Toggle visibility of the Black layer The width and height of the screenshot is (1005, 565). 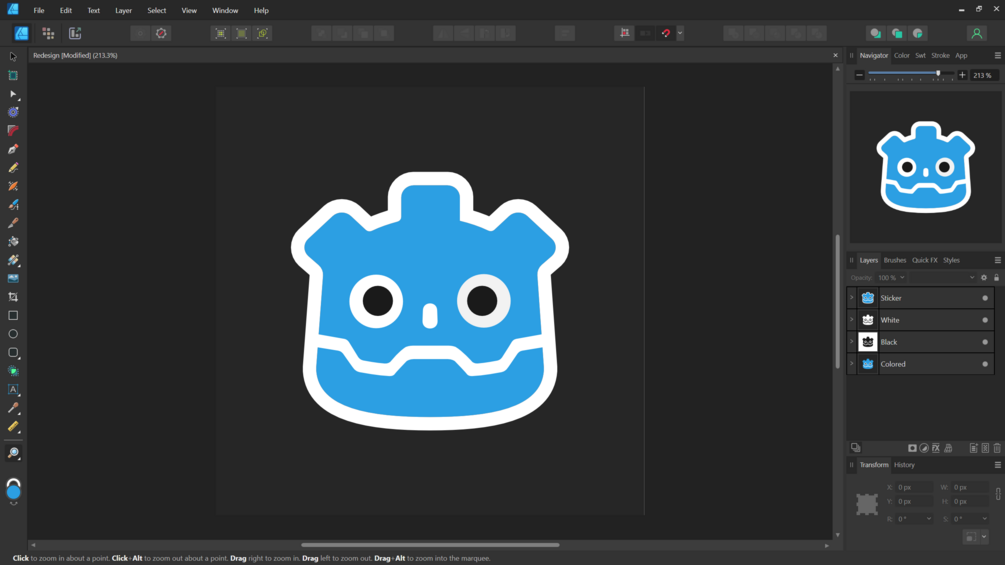(985, 342)
